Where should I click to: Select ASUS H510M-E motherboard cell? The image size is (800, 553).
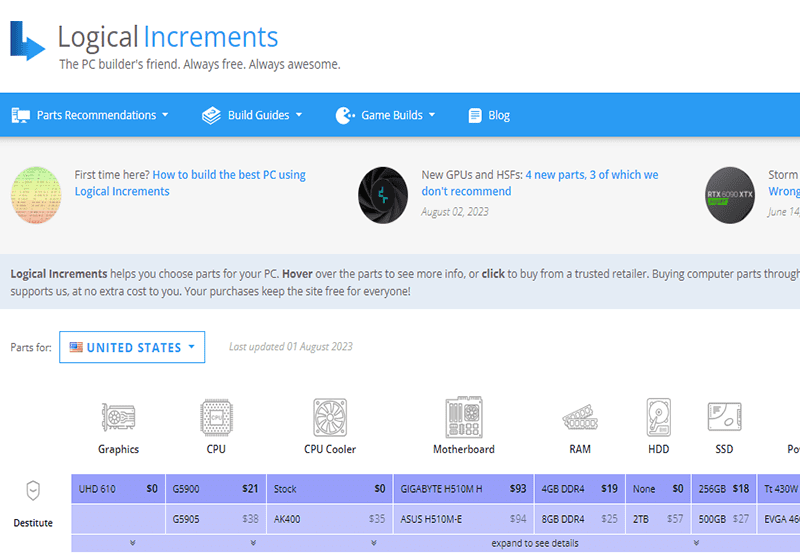(x=463, y=519)
